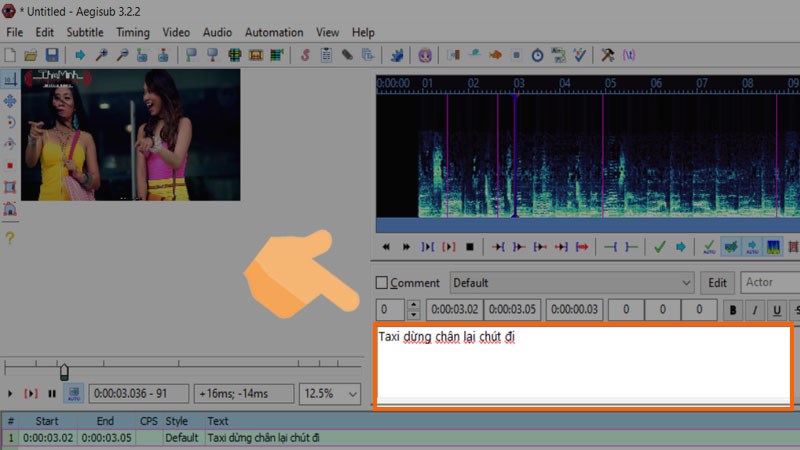Toggle spectrum analyzer display mode

point(773,247)
